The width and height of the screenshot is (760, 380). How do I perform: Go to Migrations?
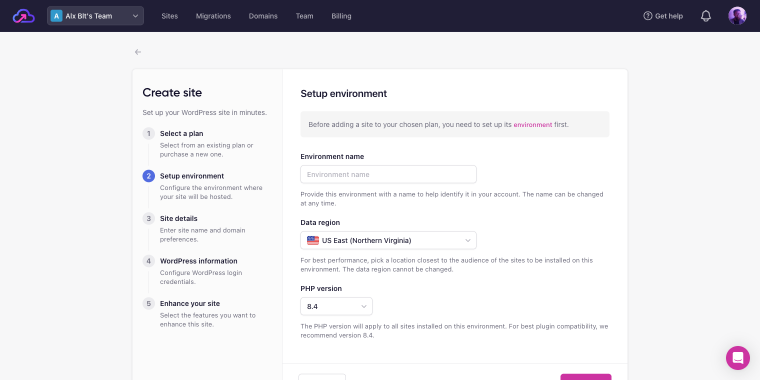[x=213, y=16]
